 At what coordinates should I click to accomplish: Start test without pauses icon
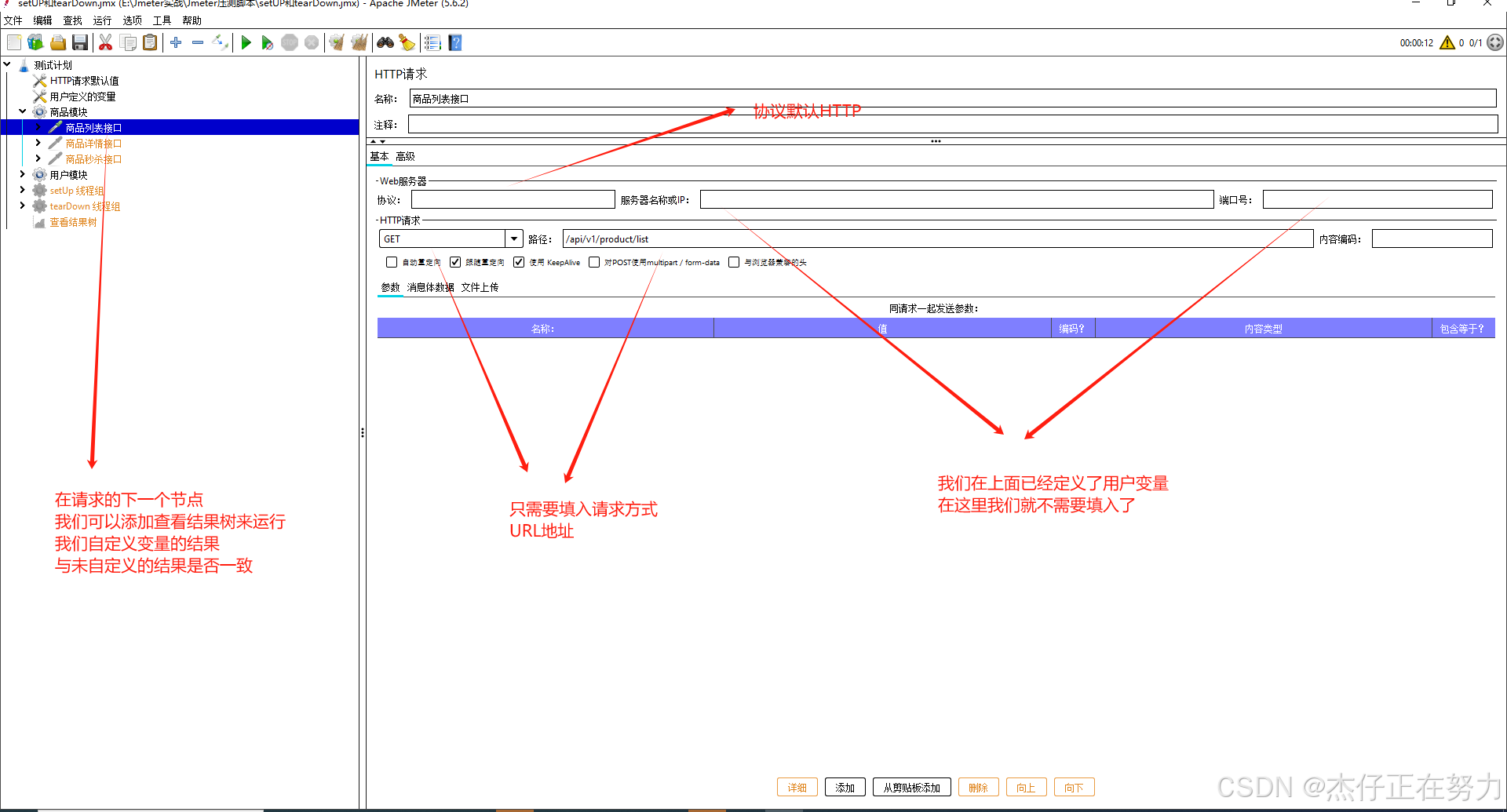(x=268, y=42)
